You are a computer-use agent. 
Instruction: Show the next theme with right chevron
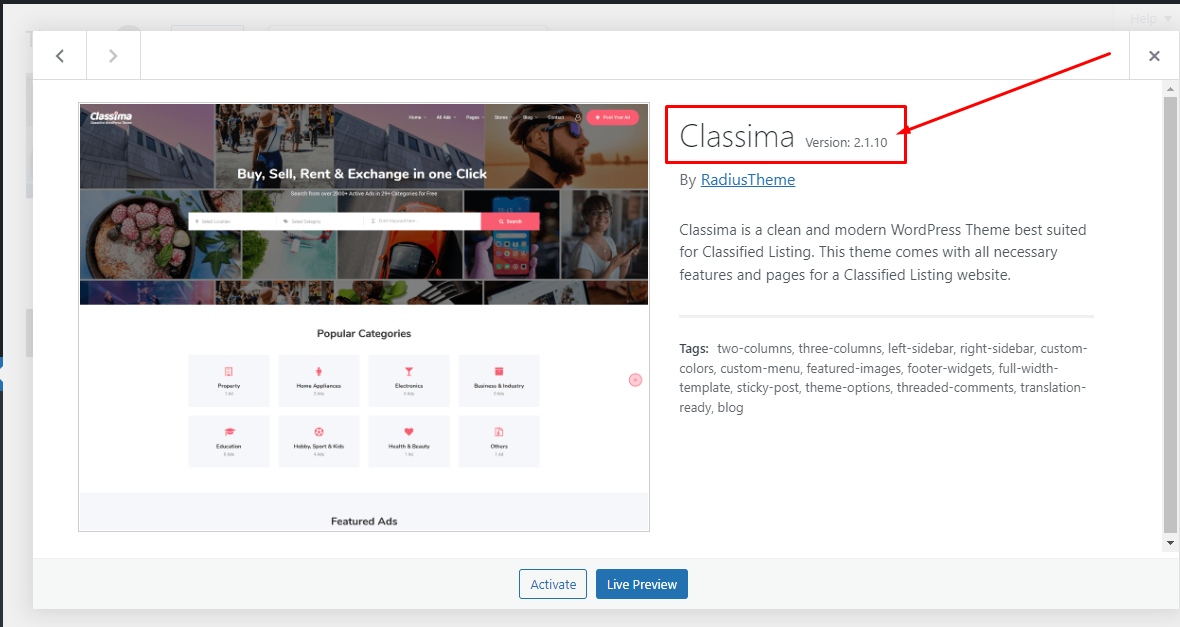click(113, 56)
